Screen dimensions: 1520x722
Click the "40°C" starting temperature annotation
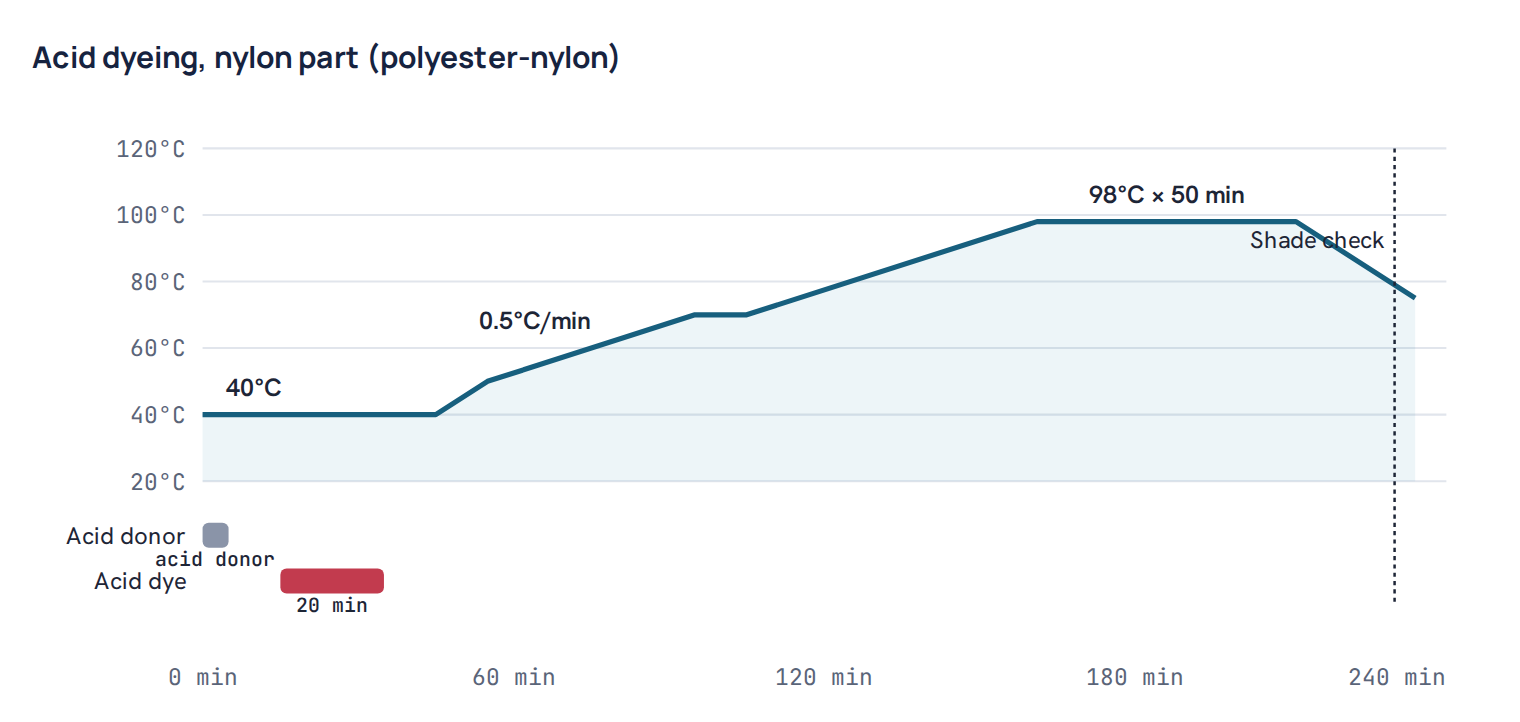point(254,387)
